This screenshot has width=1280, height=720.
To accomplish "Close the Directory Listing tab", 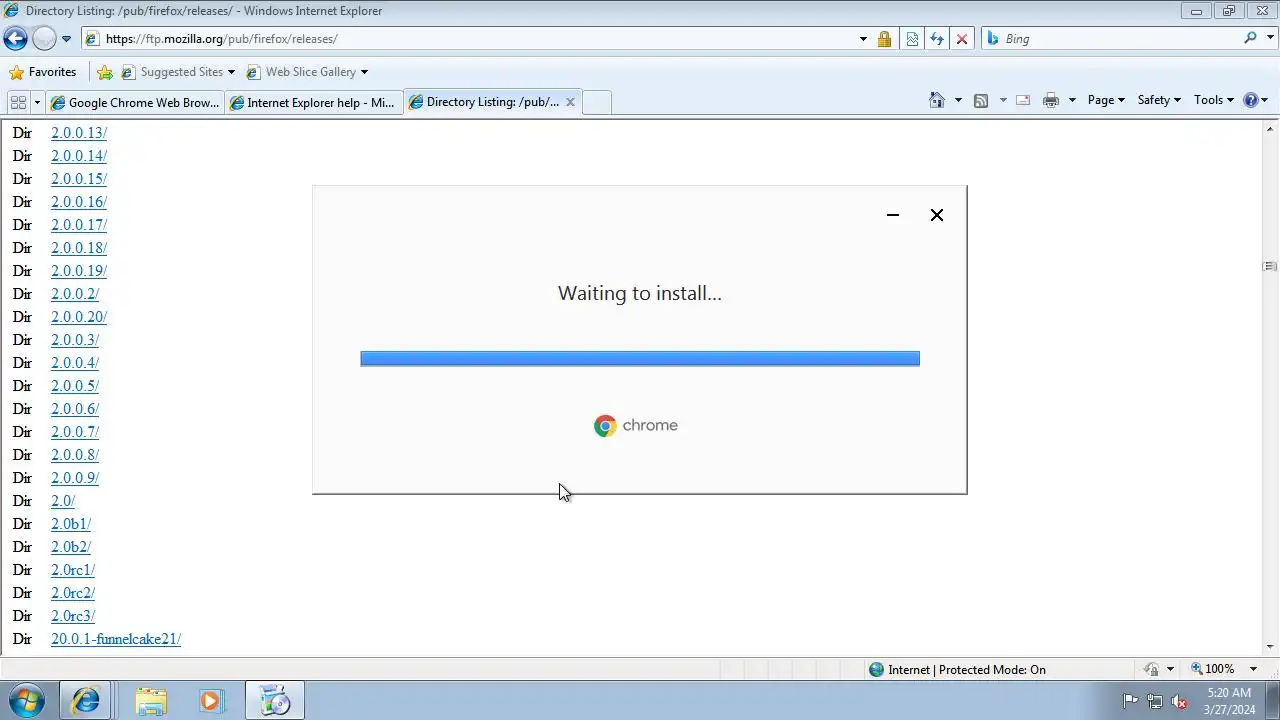I will [x=570, y=102].
